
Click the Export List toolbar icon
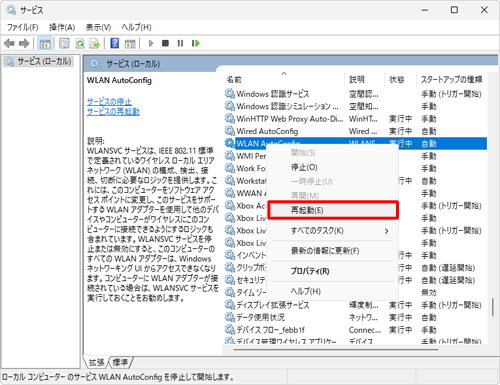(x=95, y=43)
